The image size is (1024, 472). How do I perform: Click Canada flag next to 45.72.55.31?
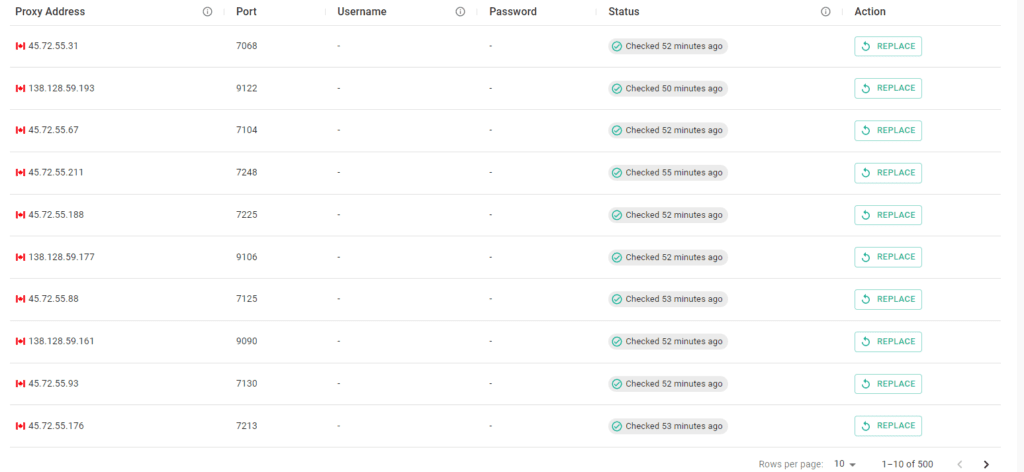(x=20, y=46)
